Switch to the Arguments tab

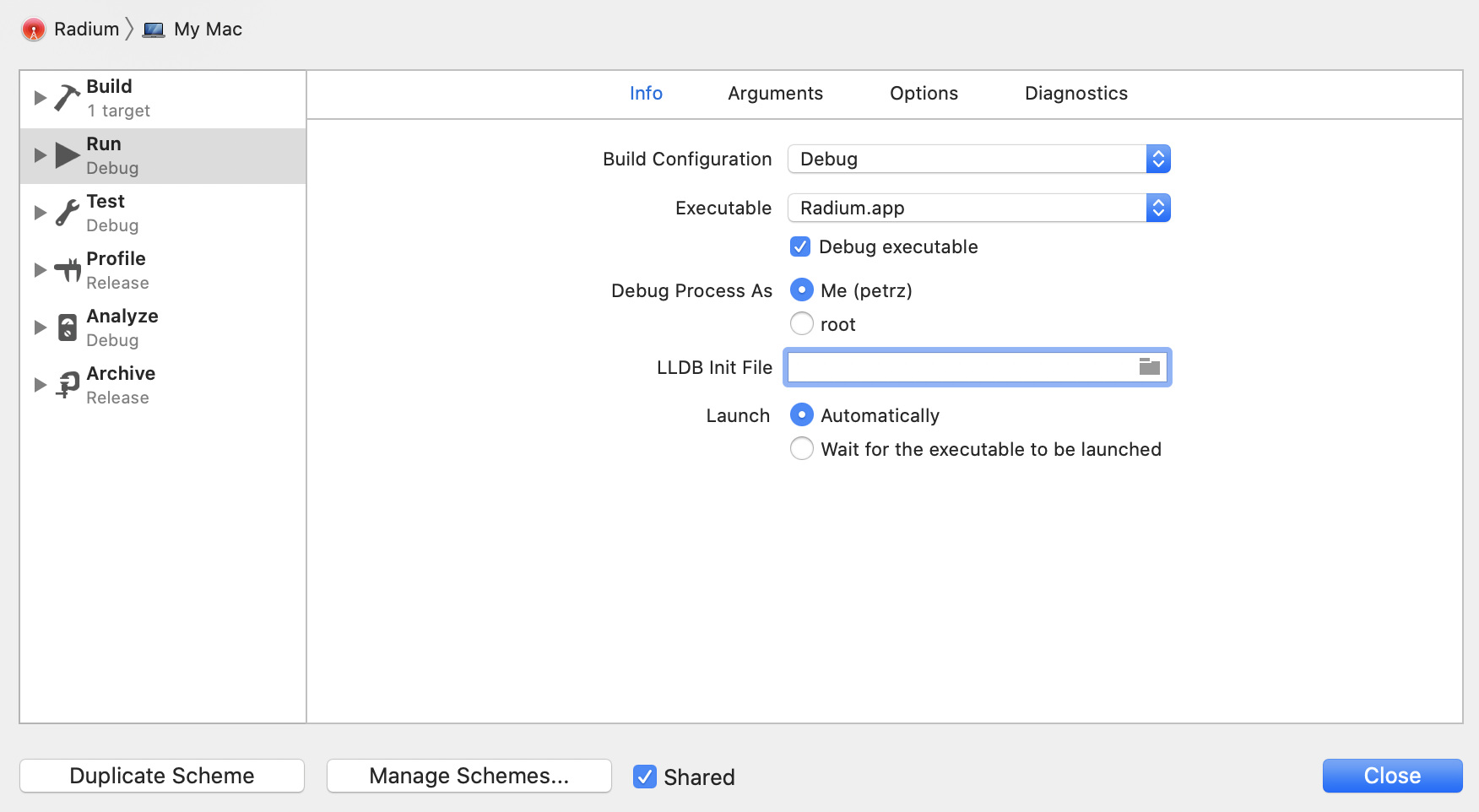(775, 94)
